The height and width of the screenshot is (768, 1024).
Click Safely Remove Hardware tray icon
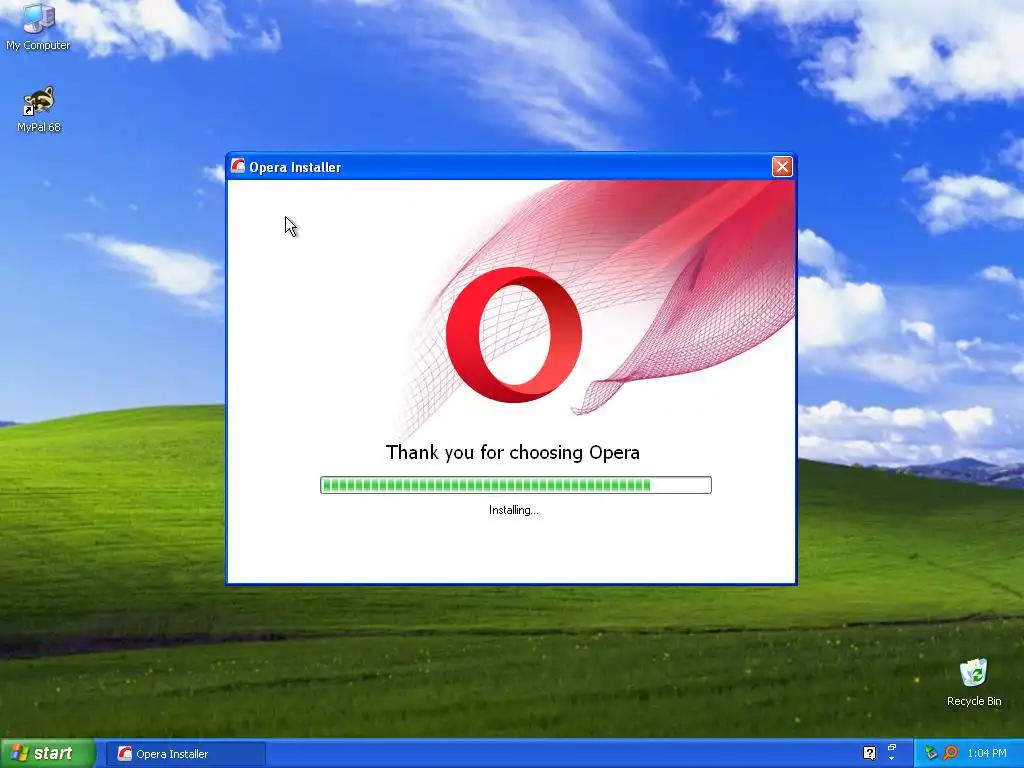point(931,753)
